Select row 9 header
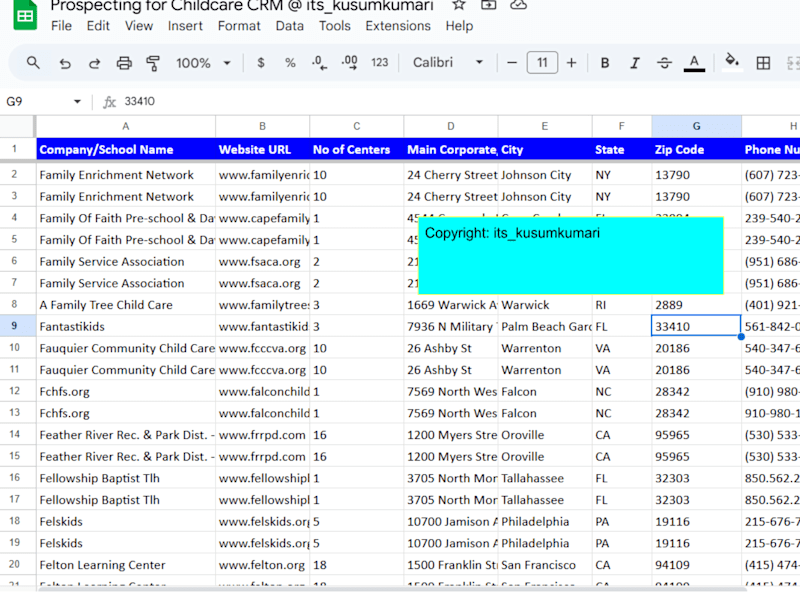Screen dimensions: 800x600 [14, 326]
